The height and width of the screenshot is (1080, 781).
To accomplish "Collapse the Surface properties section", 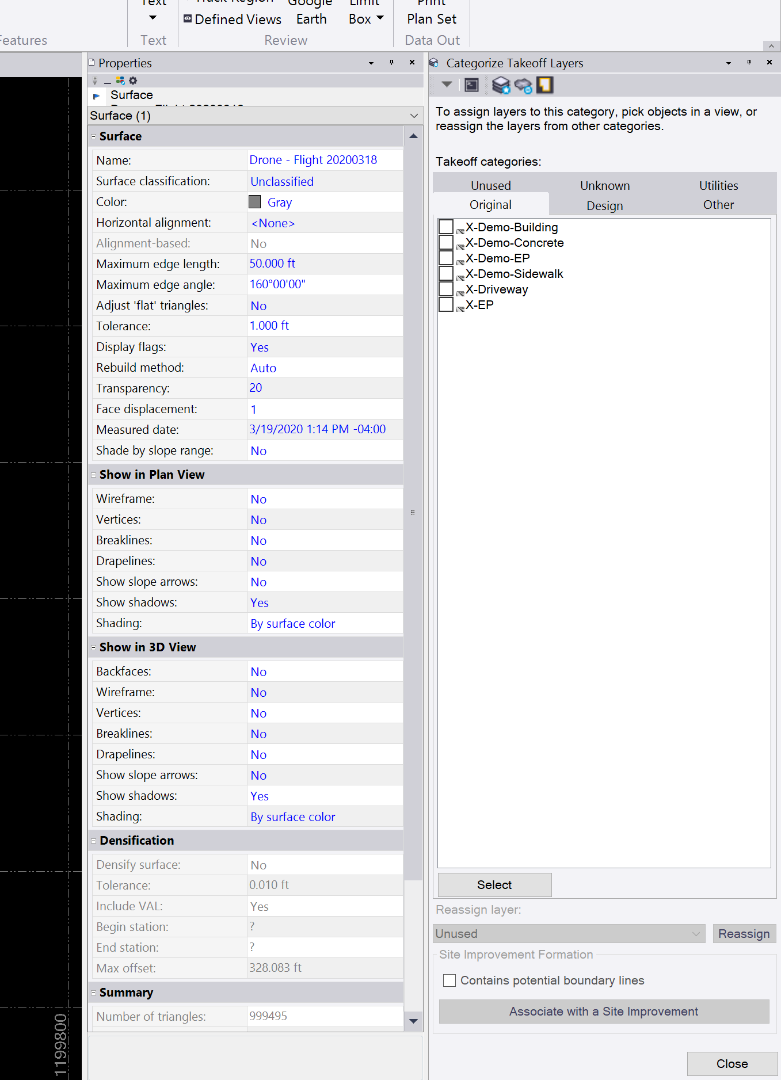I will 94,136.
